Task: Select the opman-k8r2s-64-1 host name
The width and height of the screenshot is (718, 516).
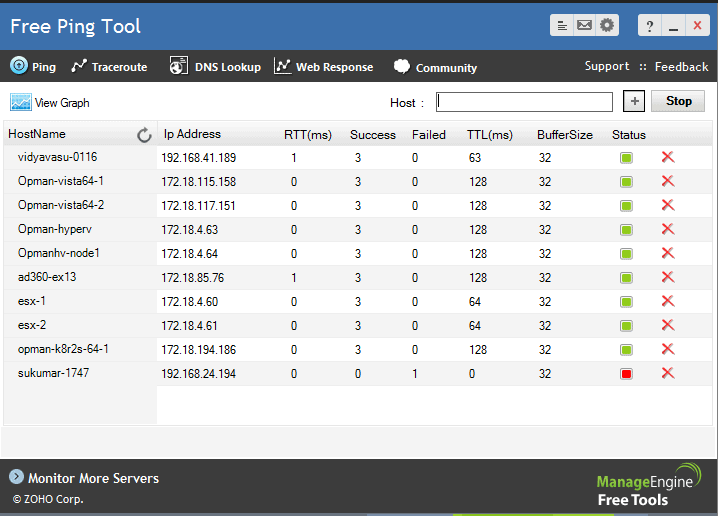Action: point(63,349)
